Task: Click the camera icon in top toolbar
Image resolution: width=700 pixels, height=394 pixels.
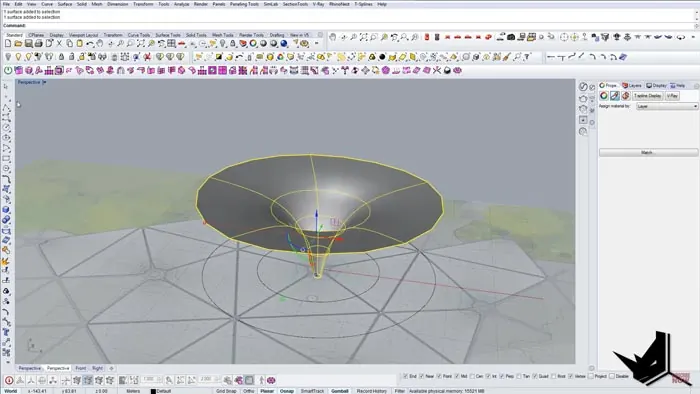Action: tap(511, 37)
